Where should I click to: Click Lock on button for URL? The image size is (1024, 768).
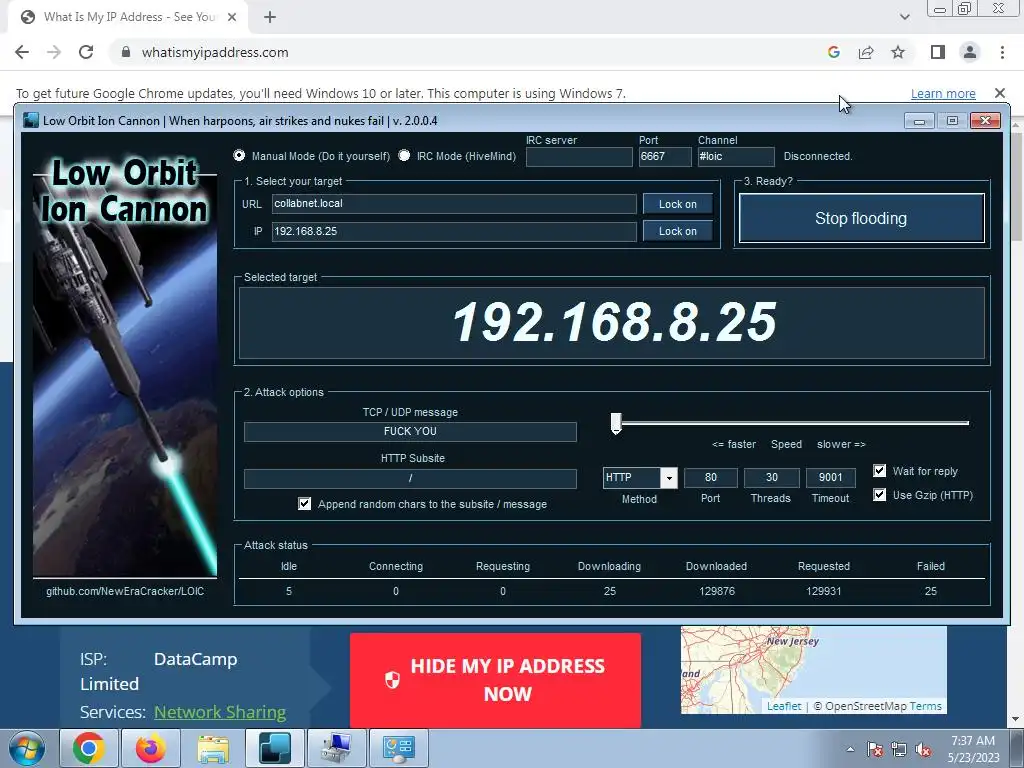click(x=677, y=204)
